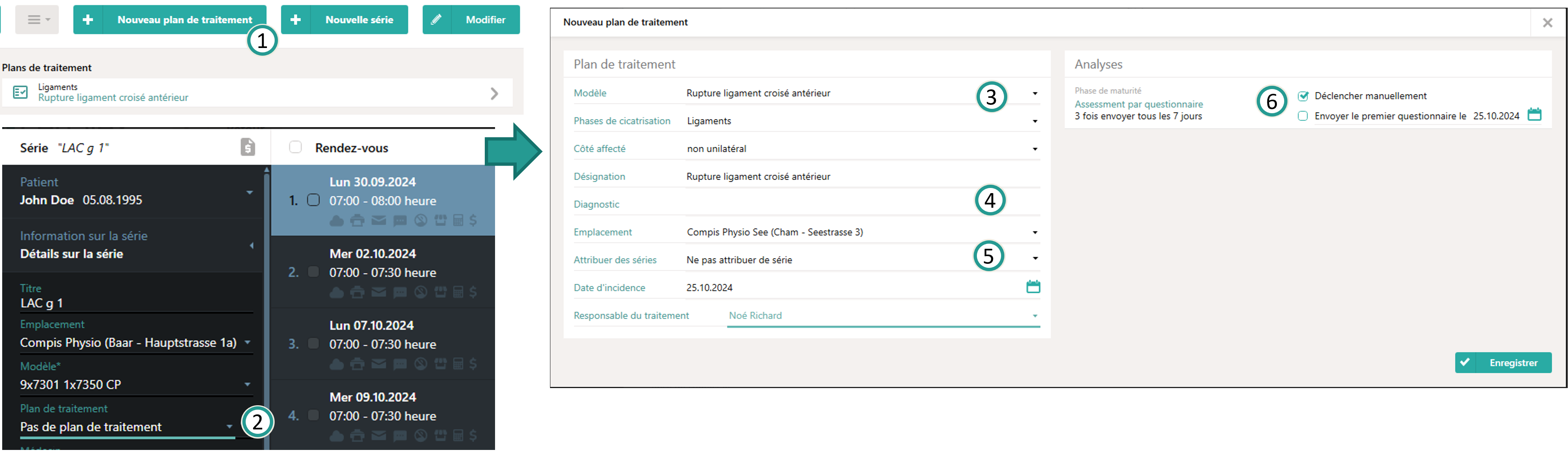Screen dimensions: 1568x458
Task: Check the Rendez-vous select-all checkbox
Action: pyautogui.click(x=295, y=148)
